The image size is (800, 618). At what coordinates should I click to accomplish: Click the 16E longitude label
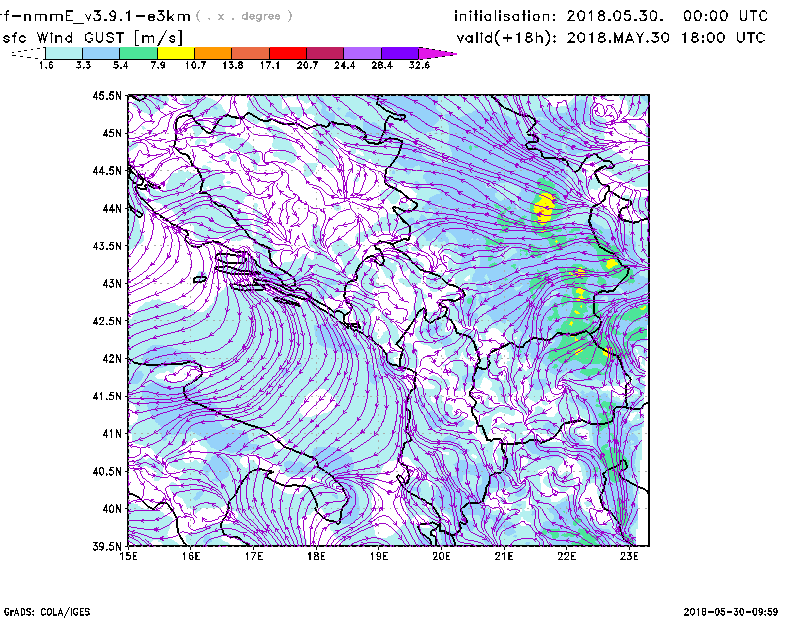click(x=191, y=556)
